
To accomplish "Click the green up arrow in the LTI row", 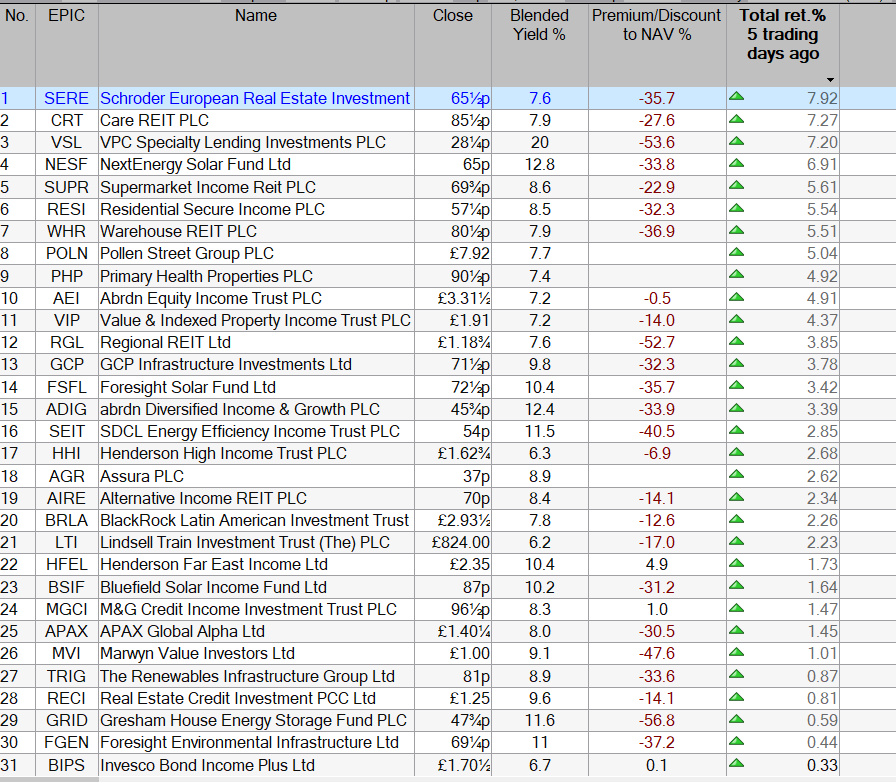I will coord(737,541).
